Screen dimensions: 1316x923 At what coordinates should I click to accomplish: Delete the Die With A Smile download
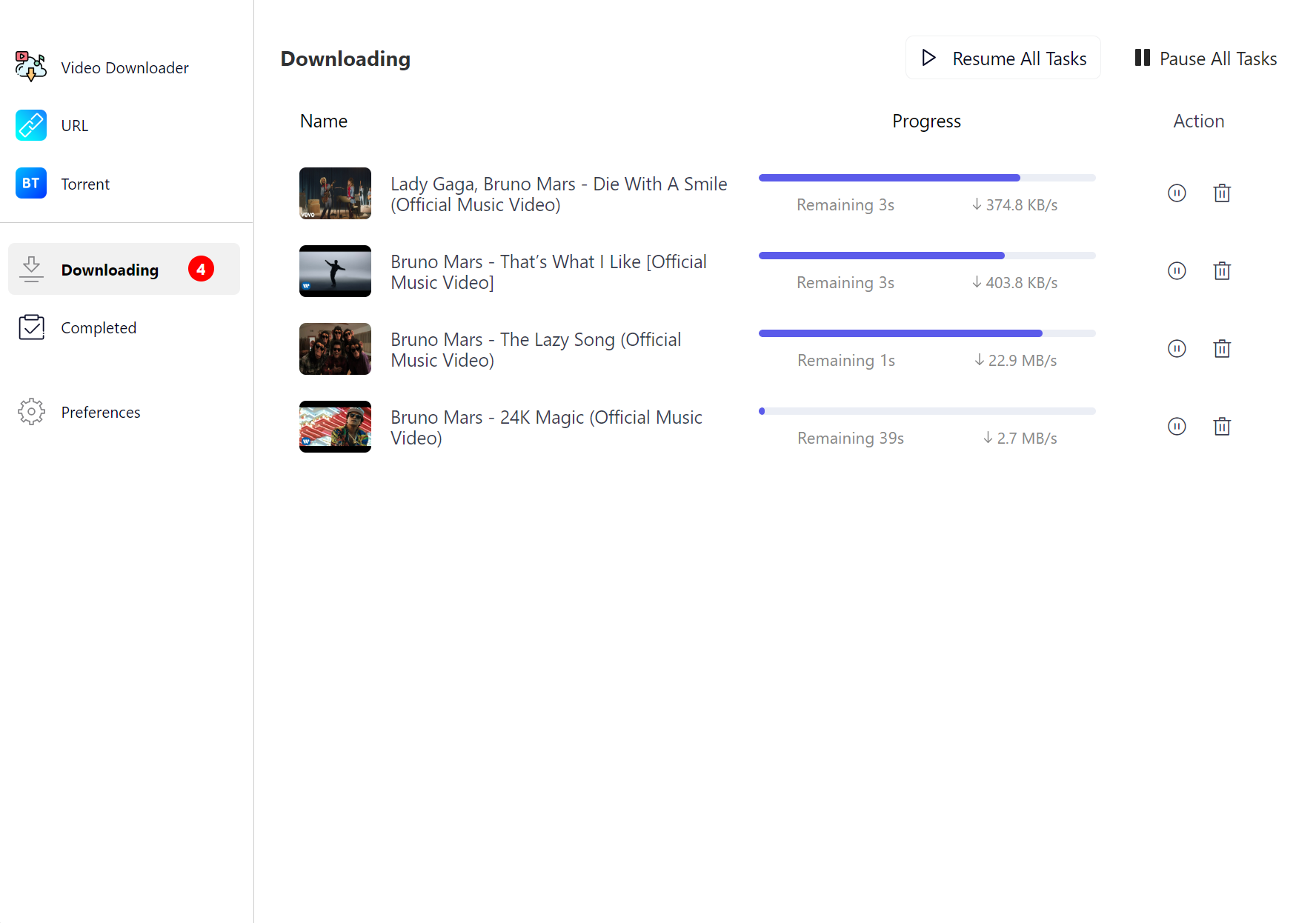coord(1222,193)
